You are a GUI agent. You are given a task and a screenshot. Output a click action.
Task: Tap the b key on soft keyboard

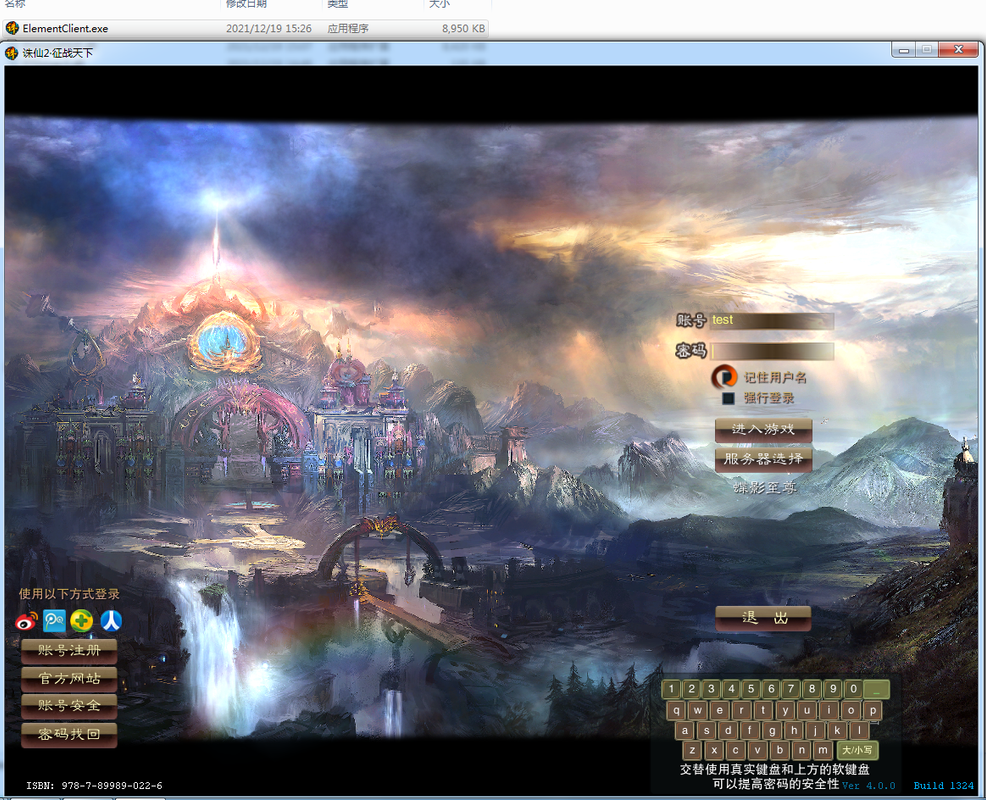[x=780, y=750]
